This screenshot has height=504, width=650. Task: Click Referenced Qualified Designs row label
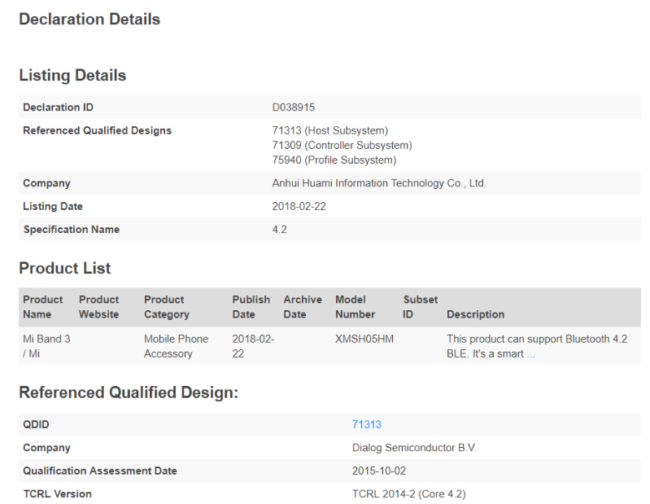pyautogui.click(x=97, y=131)
